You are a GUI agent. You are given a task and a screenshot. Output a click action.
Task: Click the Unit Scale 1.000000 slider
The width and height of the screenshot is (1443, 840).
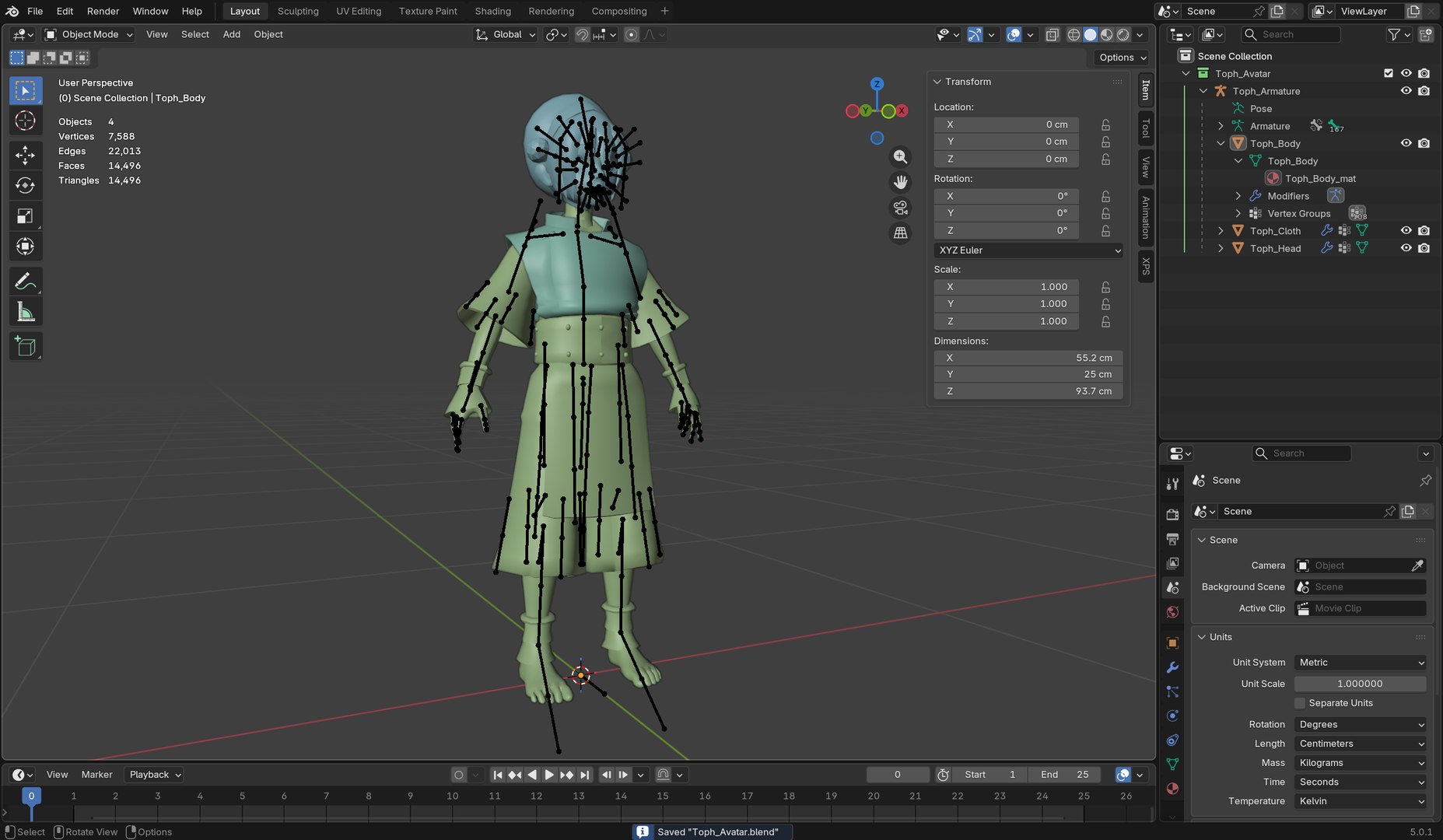[x=1361, y=684]
